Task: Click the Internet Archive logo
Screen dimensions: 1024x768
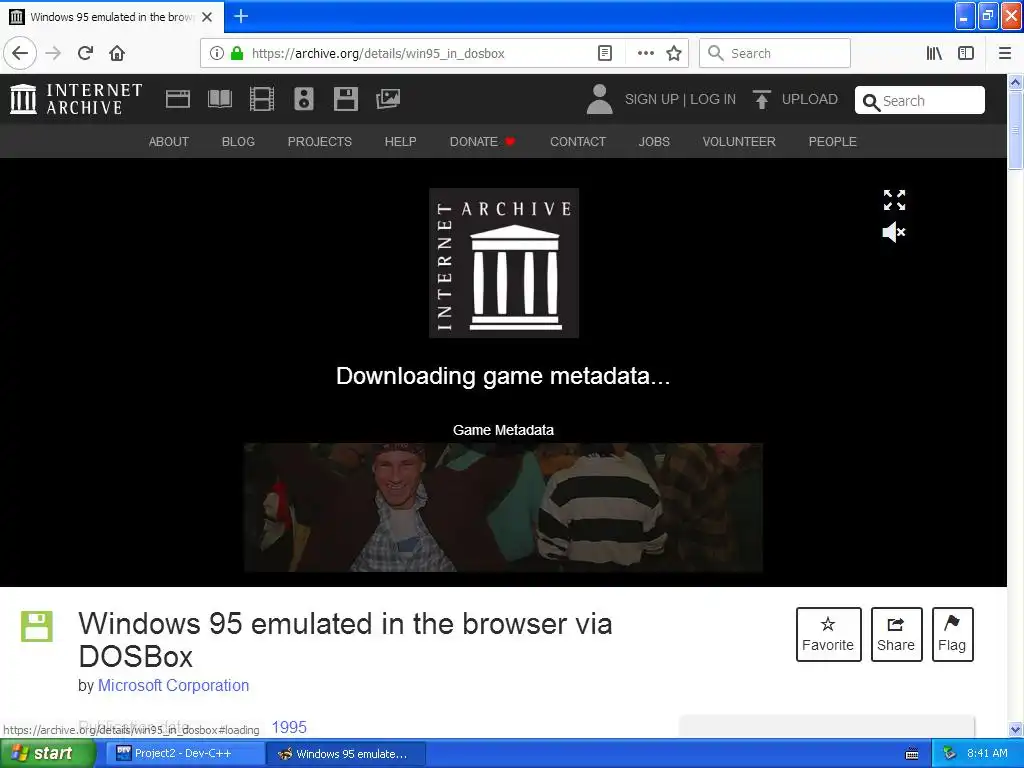Action: tap(76, 99)
